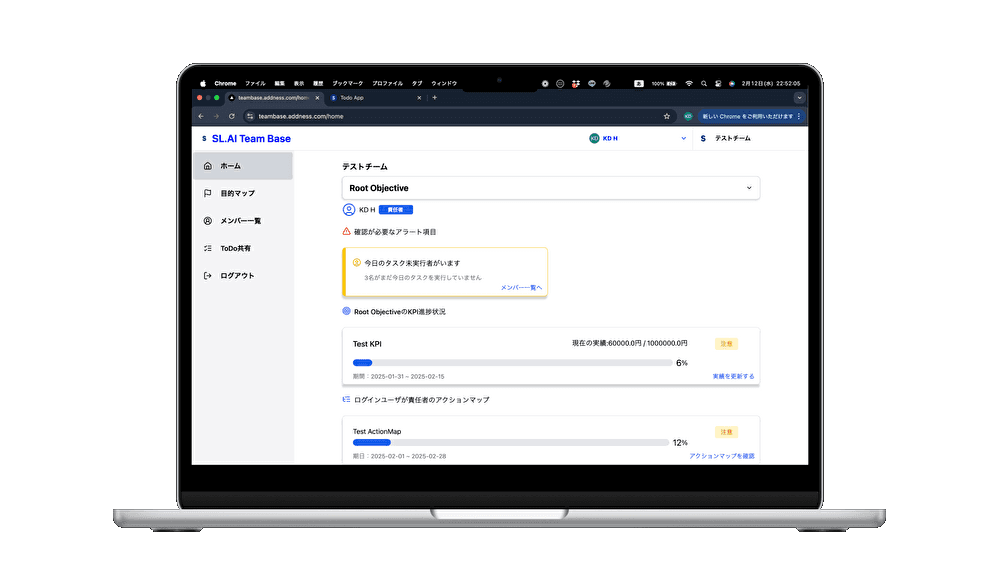Open the Apple menu
This screenshot has width=1000, height=563.
coord(203,84)
